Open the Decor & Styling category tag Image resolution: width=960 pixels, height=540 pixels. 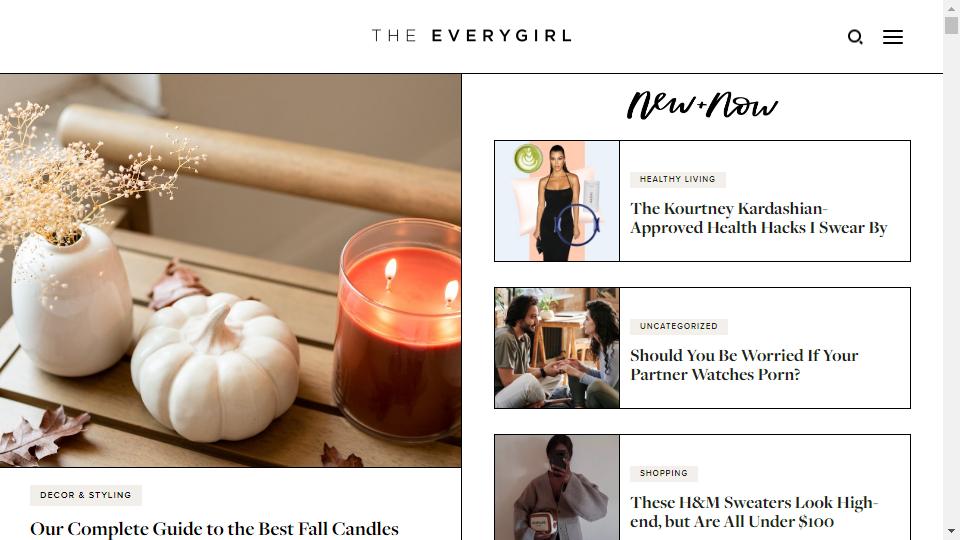point(86,495)
